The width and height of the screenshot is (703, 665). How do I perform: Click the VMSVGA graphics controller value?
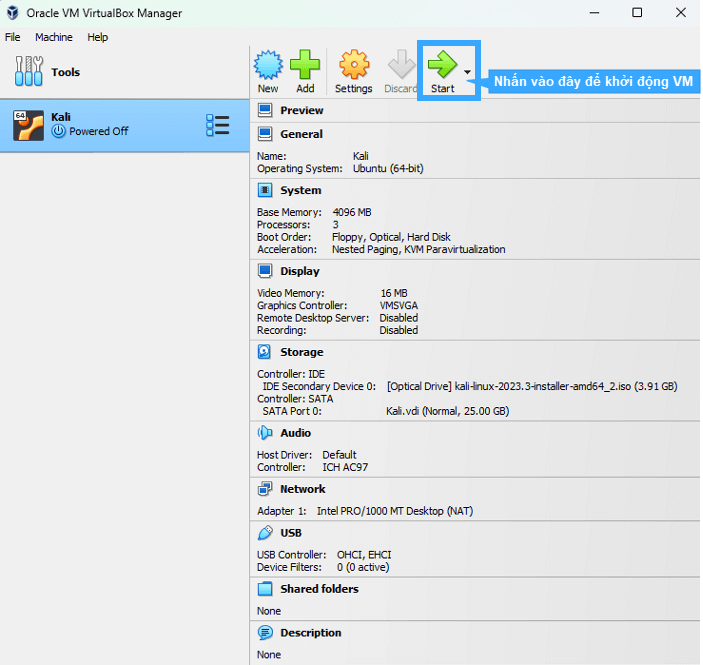click(399, 305)
